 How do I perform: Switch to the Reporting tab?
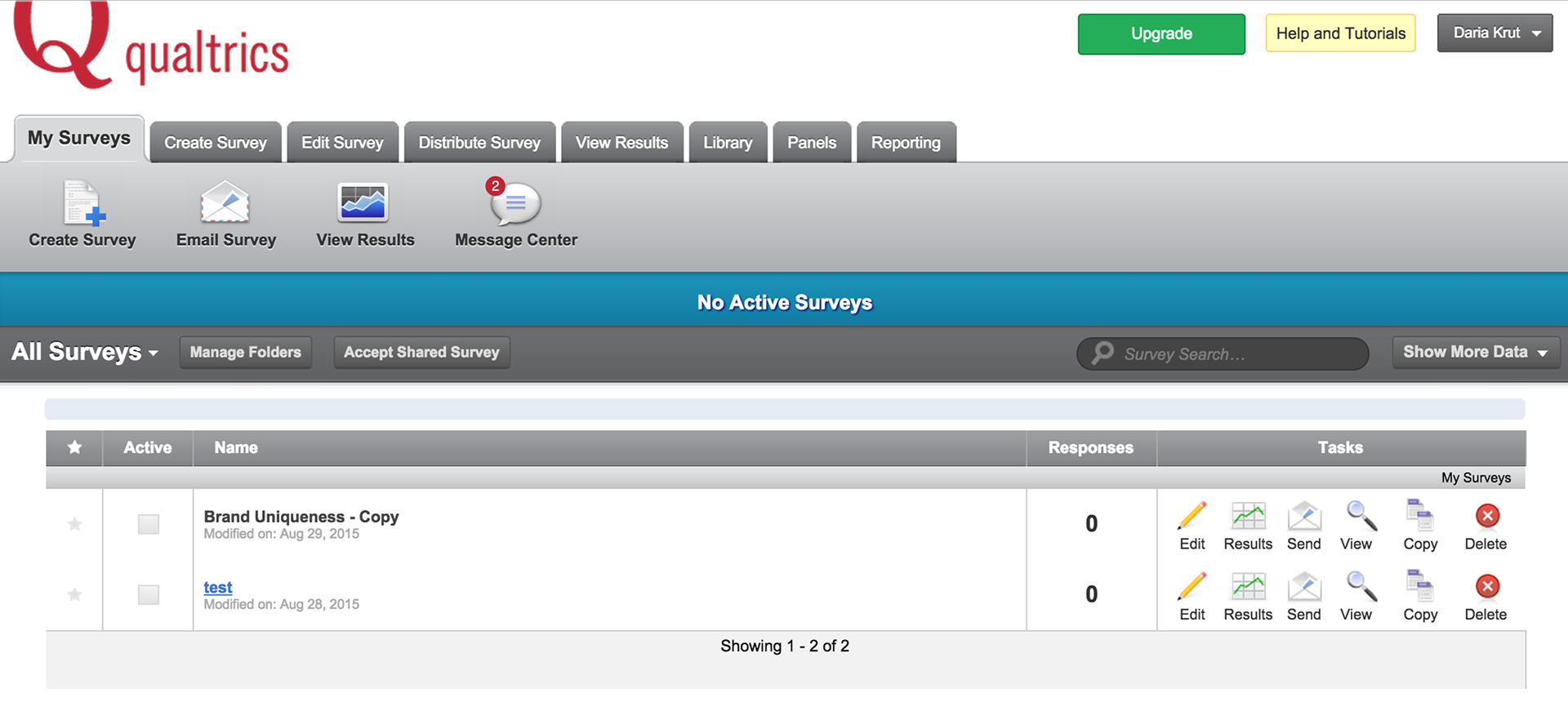pyautogui.click(x=906, y=142)
